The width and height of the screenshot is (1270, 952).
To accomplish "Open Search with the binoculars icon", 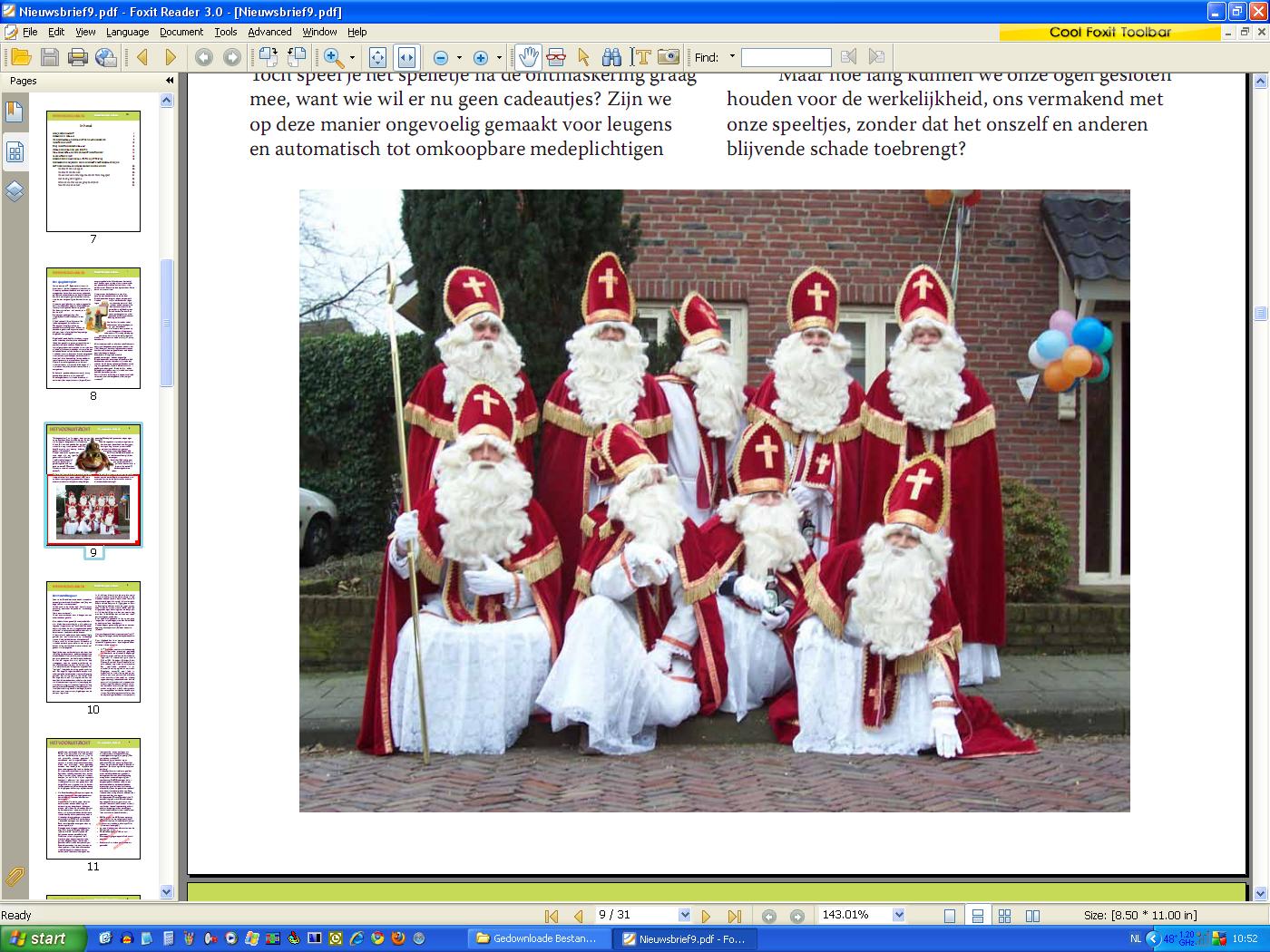I will (x=611, y=57).
